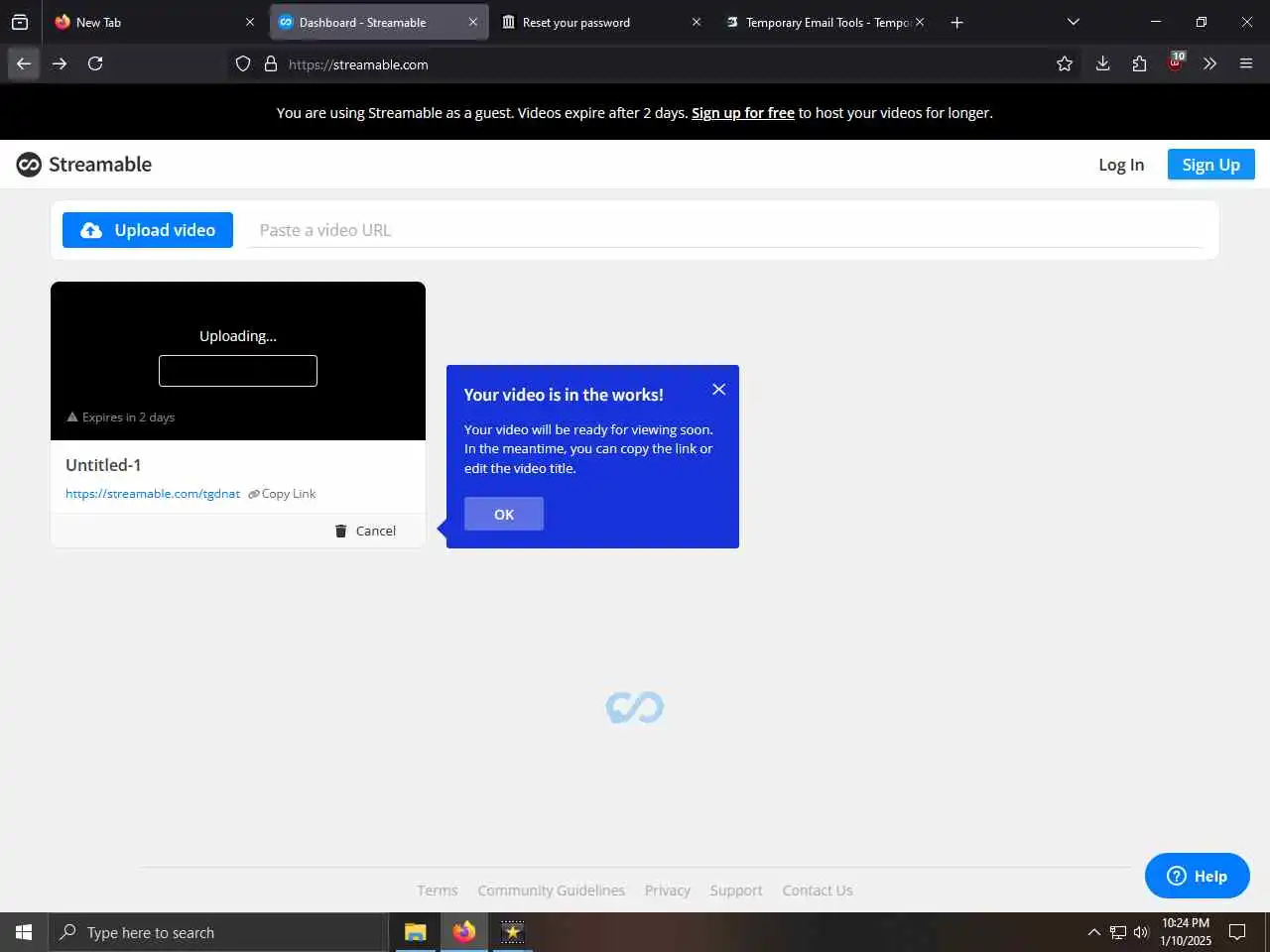Image resolution: width=1270 pixels, height=952 pixels.
Task: Close the video in the works popup
Action: point(719,390)
